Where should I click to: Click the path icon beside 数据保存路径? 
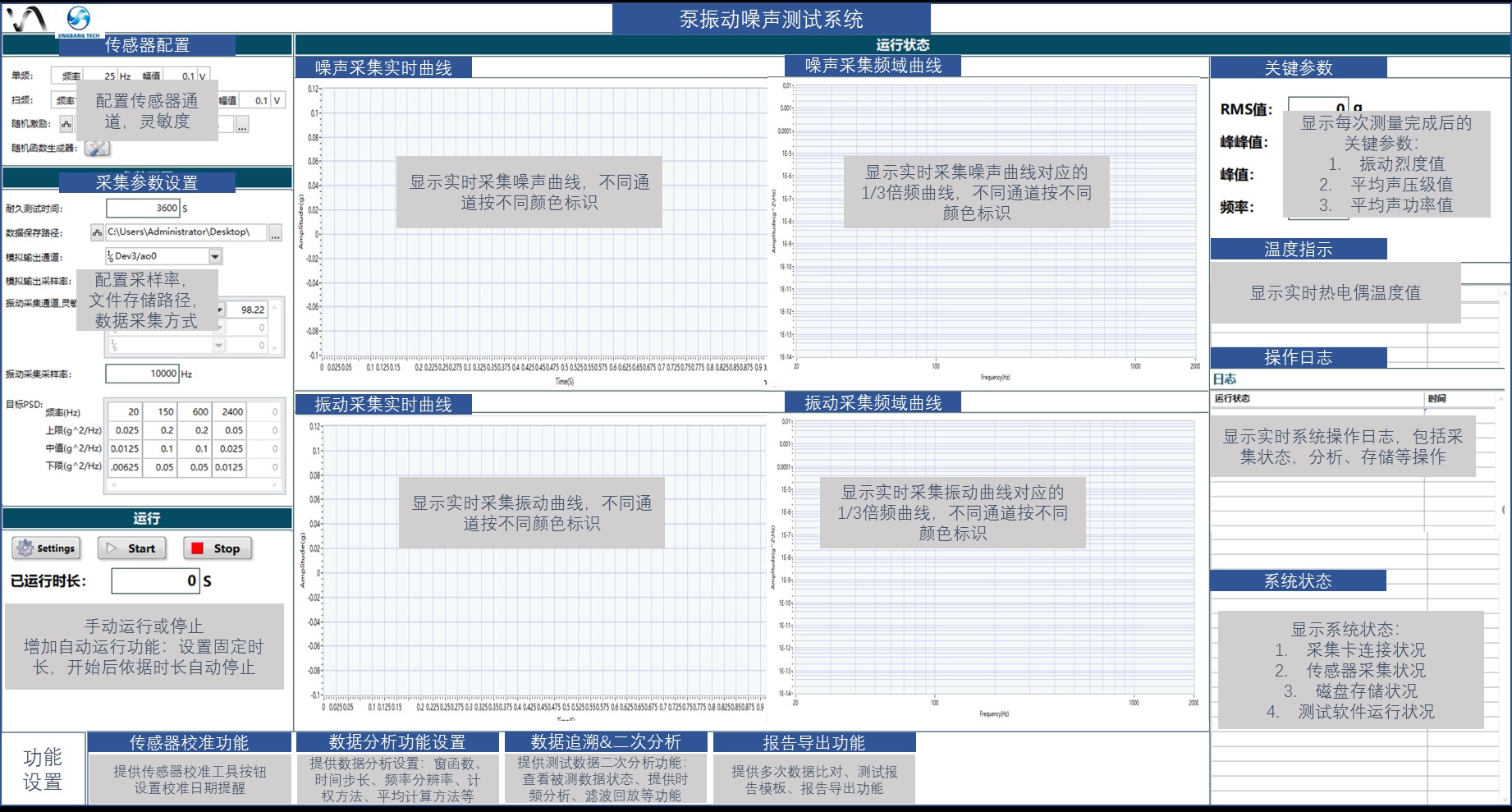click(98, 232)
